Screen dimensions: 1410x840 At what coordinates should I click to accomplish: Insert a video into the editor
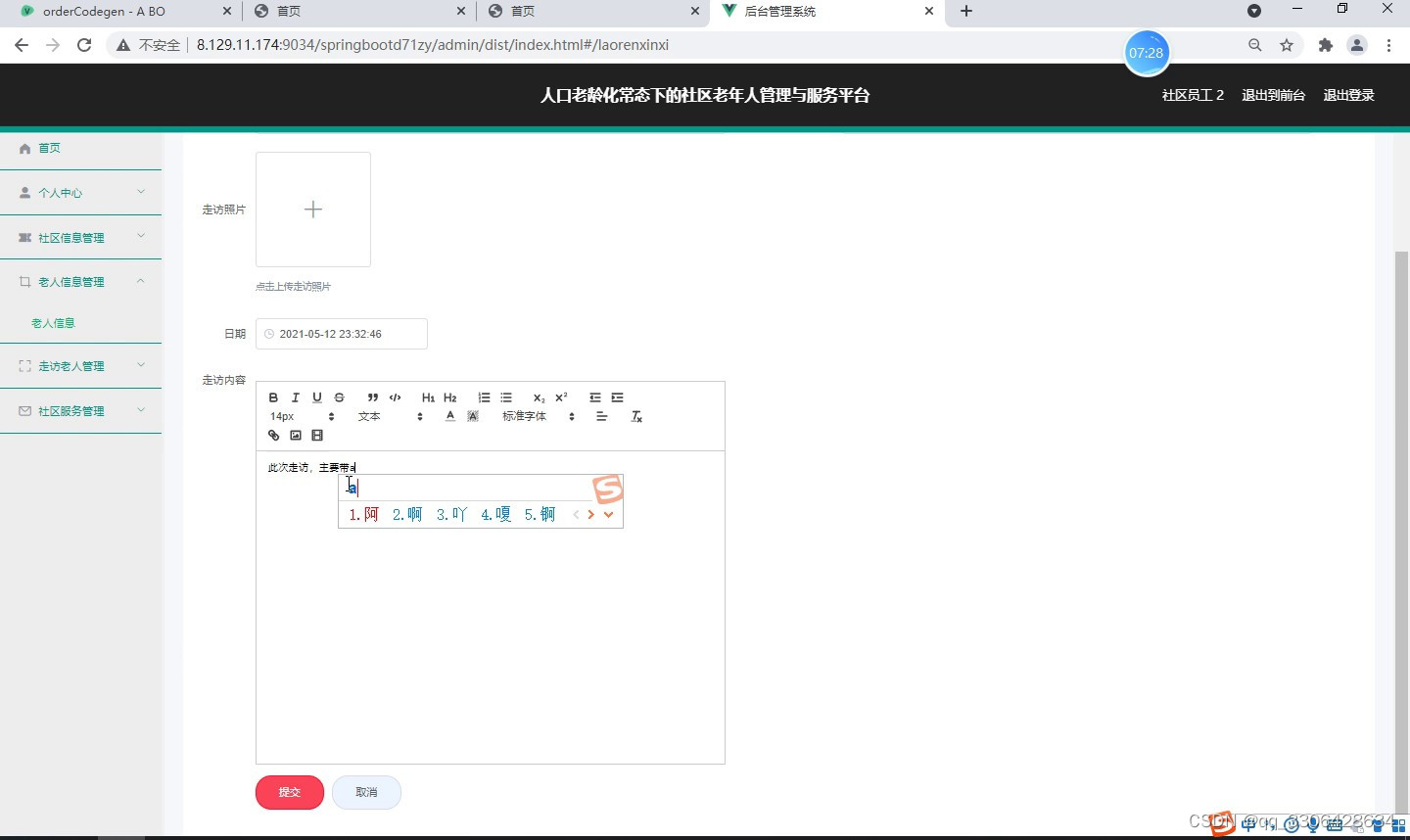coord(317,436)
